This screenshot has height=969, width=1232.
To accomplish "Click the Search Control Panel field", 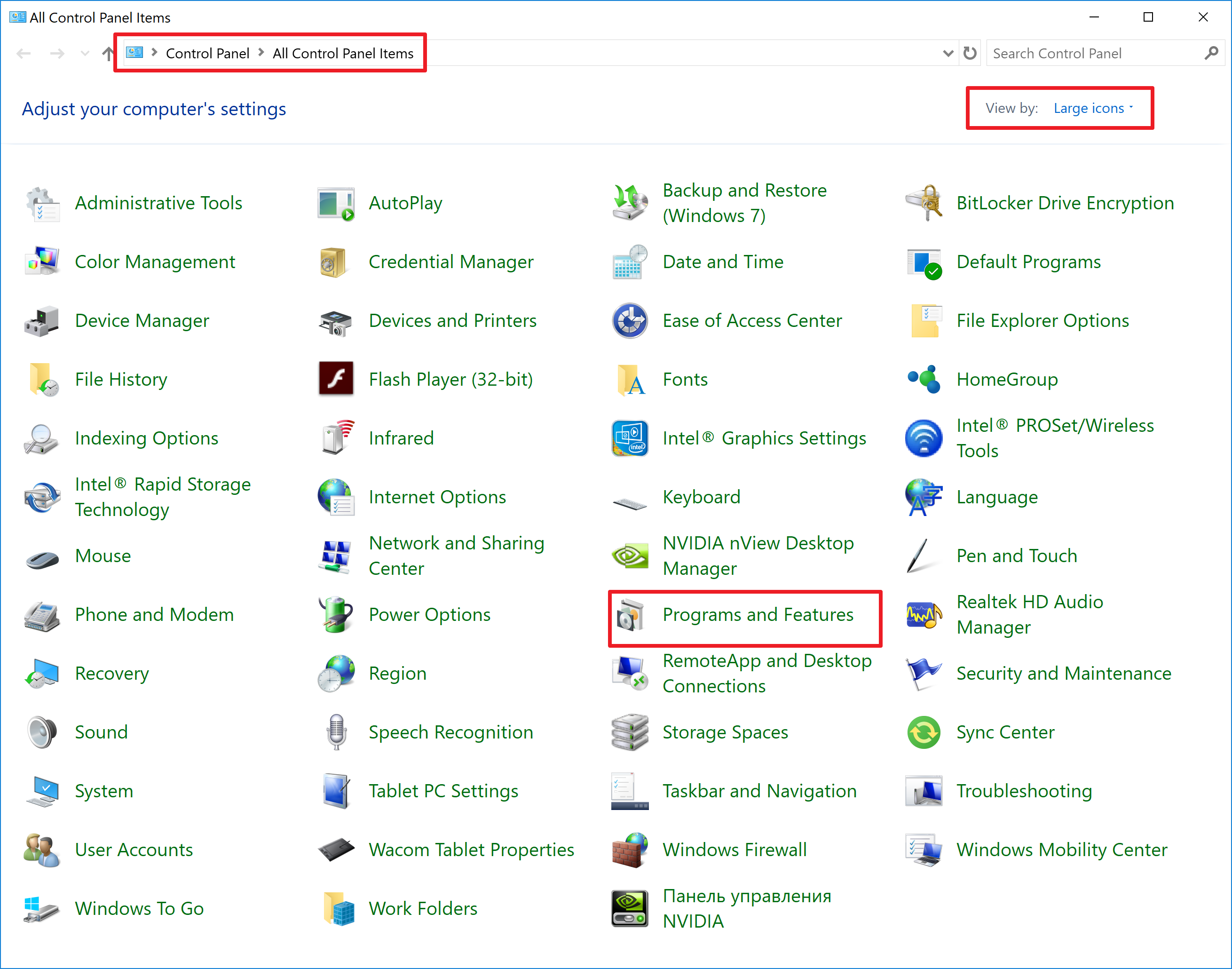I will pyautogui.click(x=1097, y=53).
